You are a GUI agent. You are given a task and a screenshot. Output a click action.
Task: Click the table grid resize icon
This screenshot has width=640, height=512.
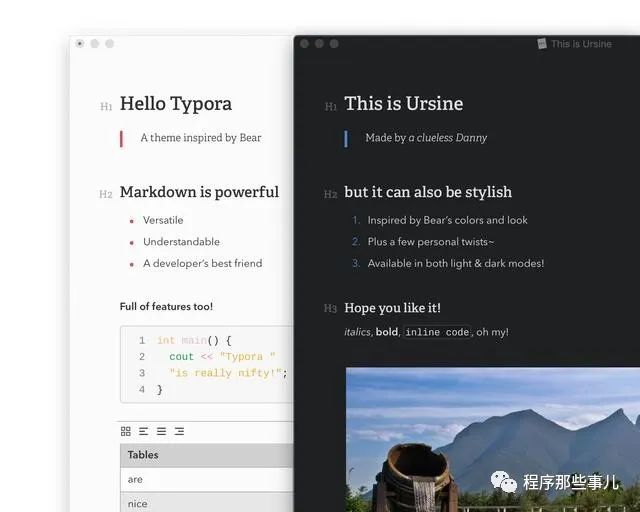(x=126, y=431)
